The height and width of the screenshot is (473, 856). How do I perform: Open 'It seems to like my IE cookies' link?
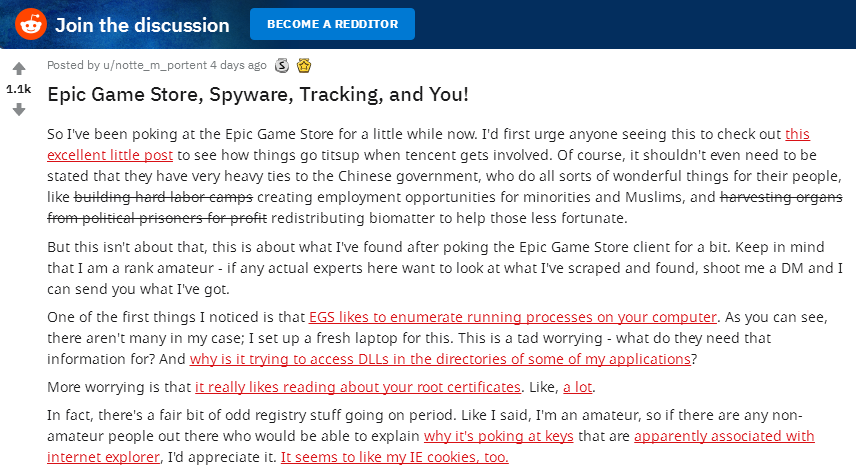(394, 457)
